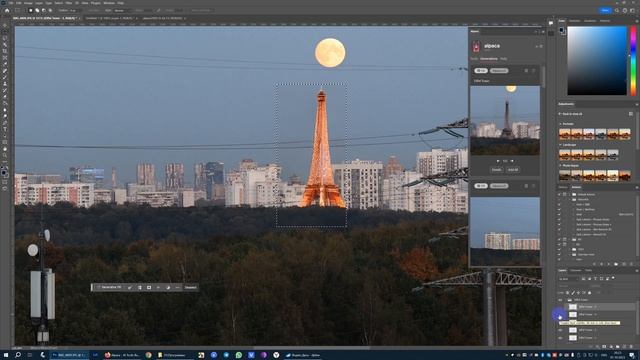This screenshot has width=640, height=360.
Task: Open more options on contextual task bar
Action: (x=178, y=287)
